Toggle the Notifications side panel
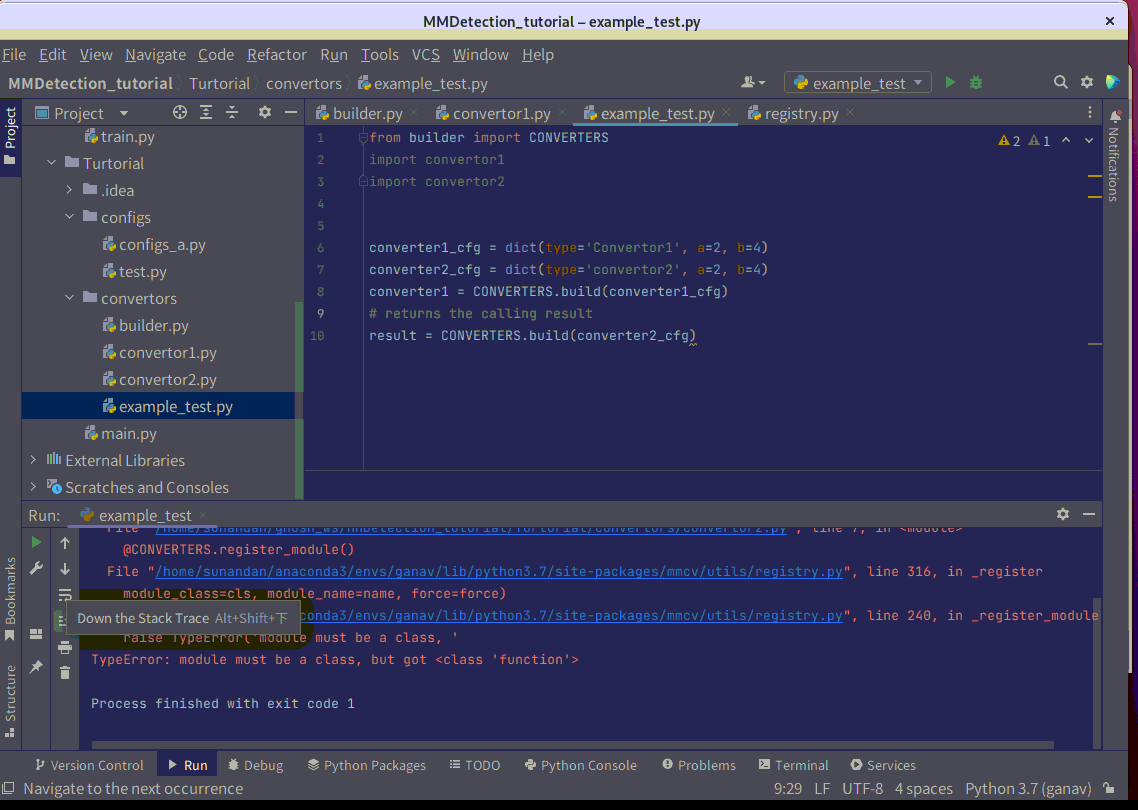Image resolution: width=1138 pixels, height=810 pixels. pyautogui.click(x=1114, y=155)
